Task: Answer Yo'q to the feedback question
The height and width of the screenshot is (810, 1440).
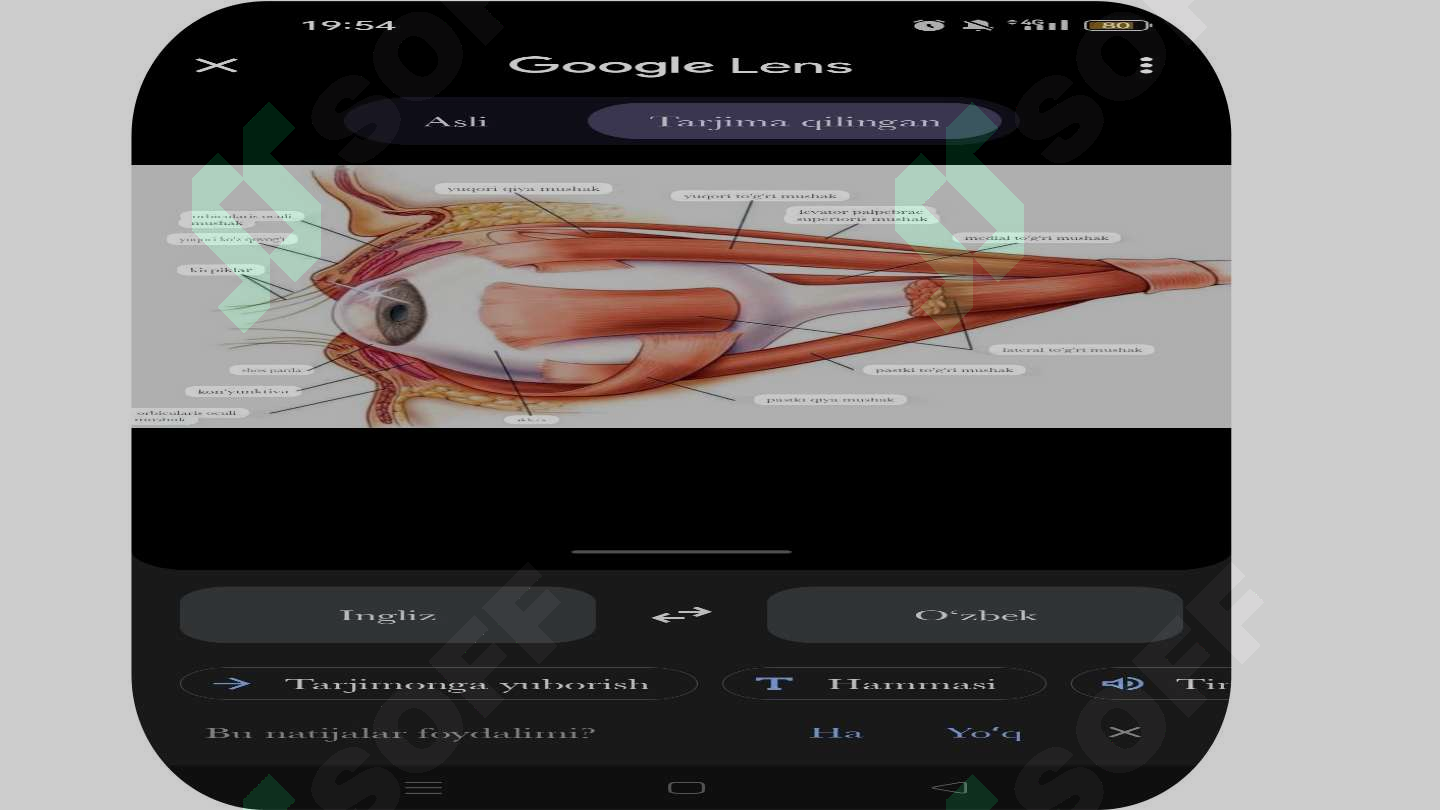Action: point(984,733)
